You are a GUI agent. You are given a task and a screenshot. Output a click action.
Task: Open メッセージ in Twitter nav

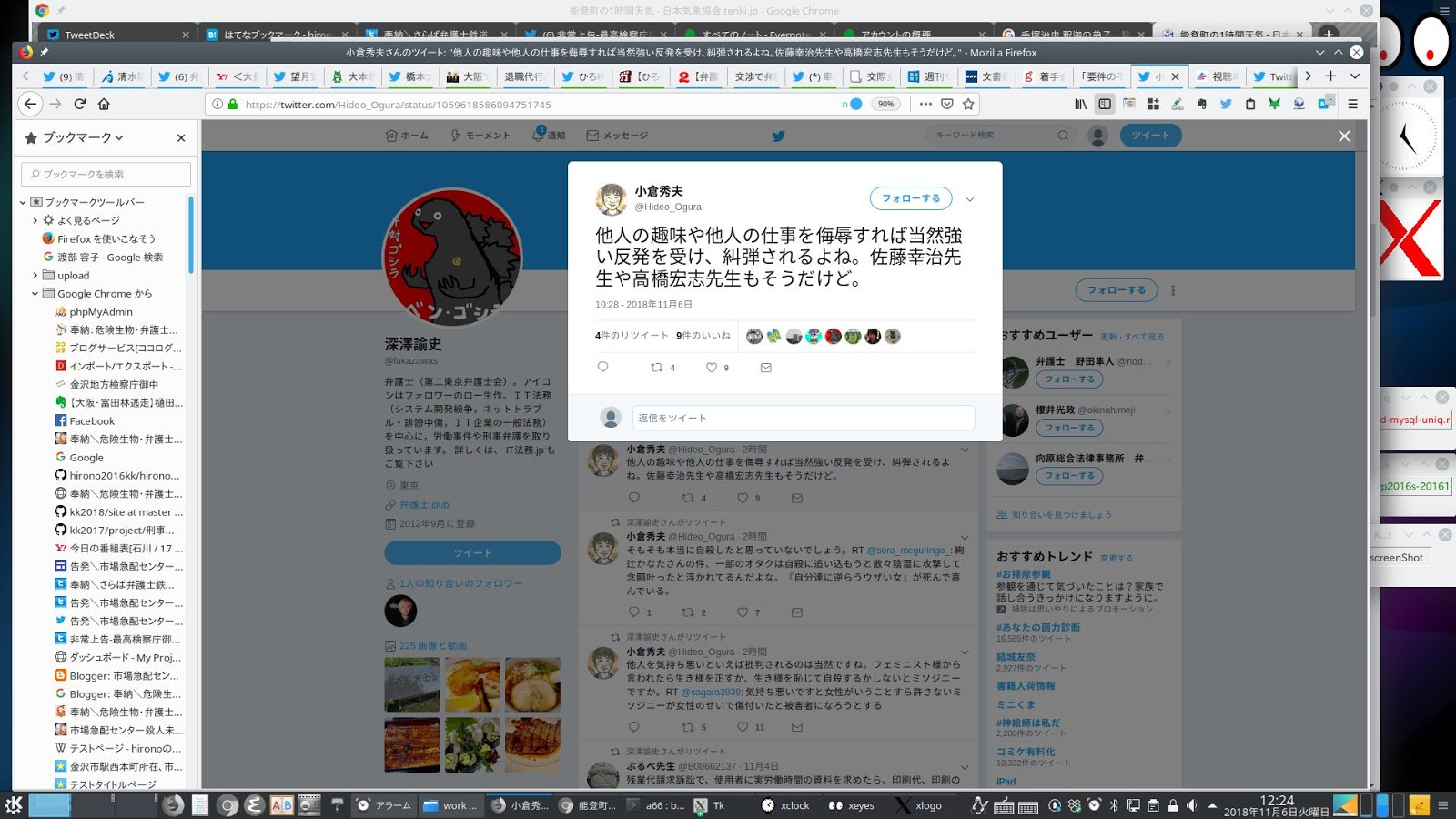pos(617,136)
